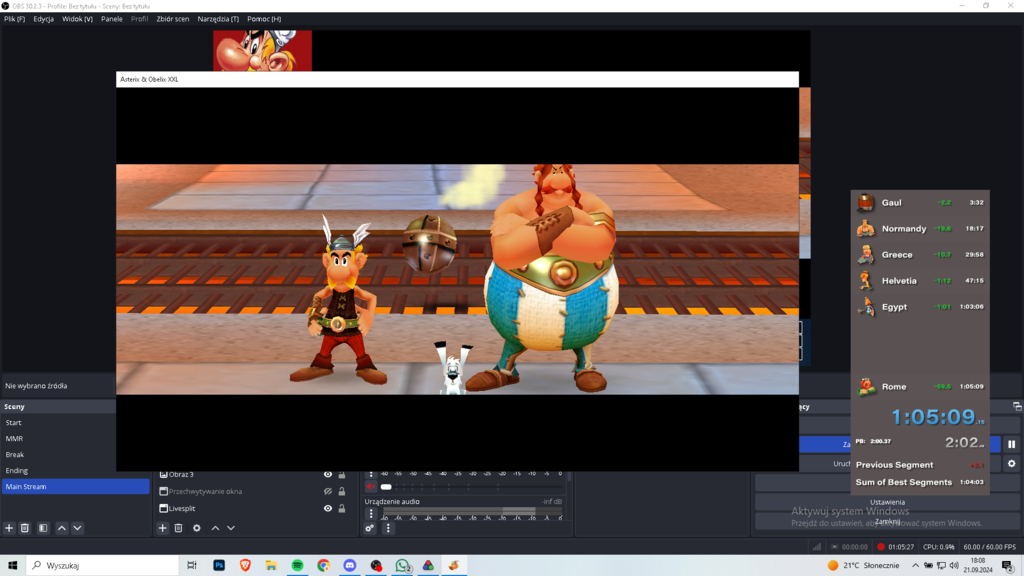This screenshot has width=1024, height=576.
Task: Move the selected source up
Action: pos(215,528)
